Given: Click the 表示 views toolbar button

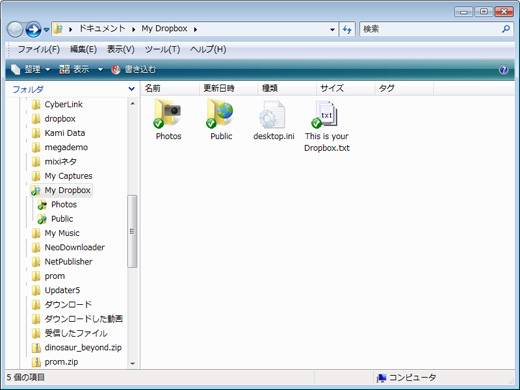Looking at the screenshot, I should 74,69.
